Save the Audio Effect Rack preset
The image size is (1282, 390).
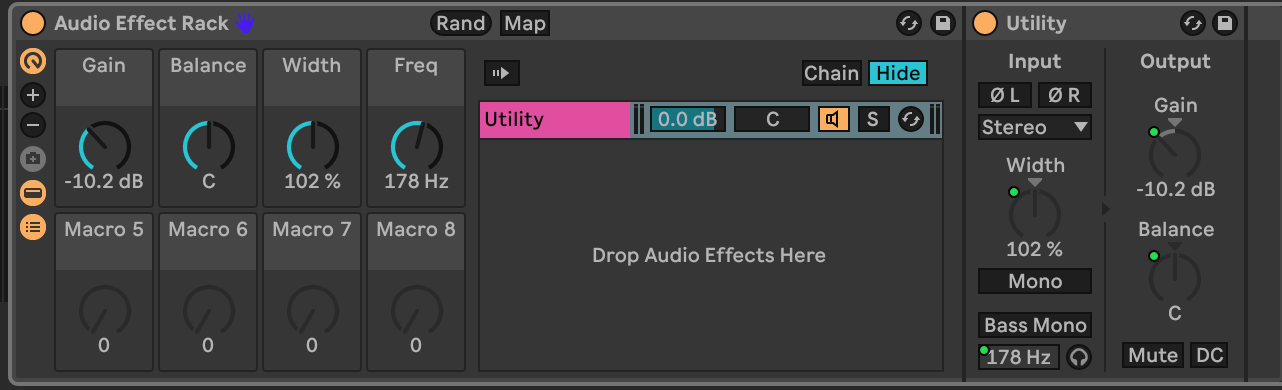point(941,23)
